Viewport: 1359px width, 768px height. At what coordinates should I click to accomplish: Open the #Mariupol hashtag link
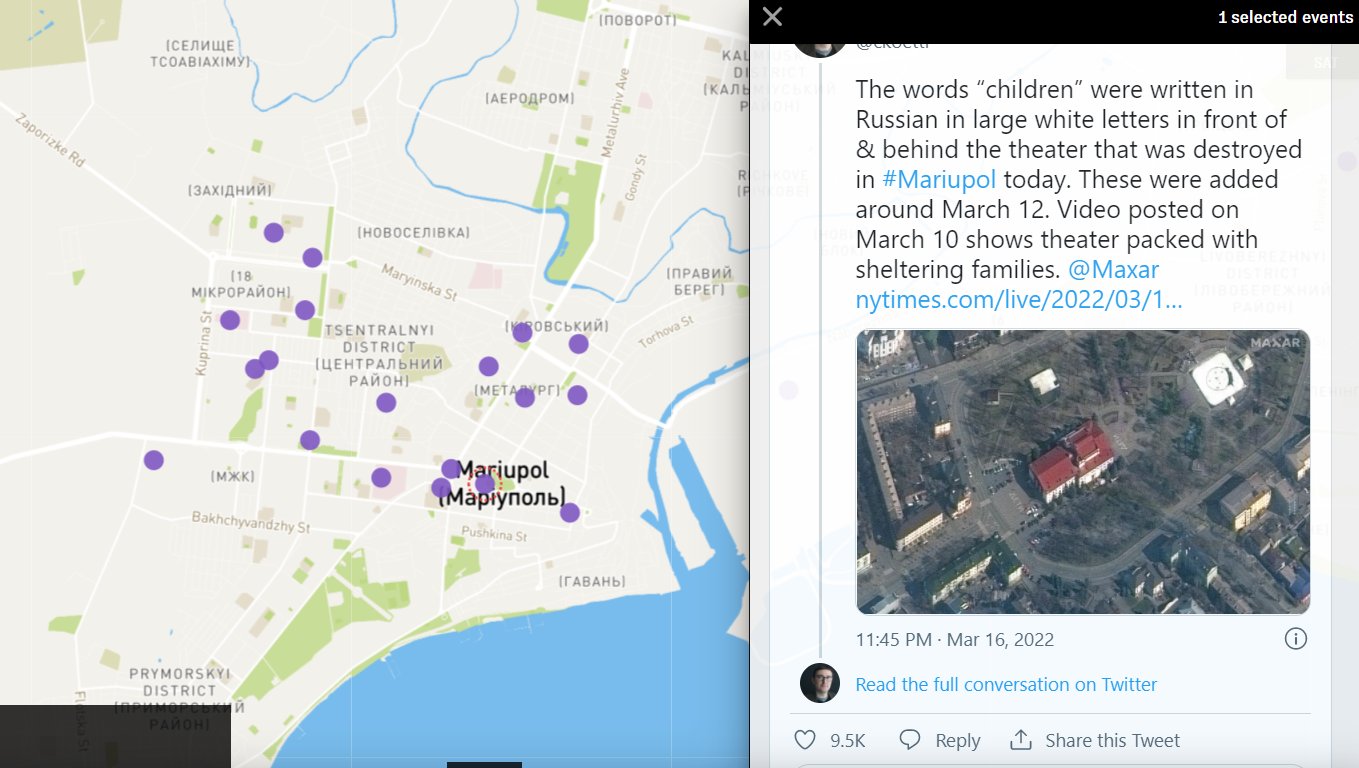[940, 180]
